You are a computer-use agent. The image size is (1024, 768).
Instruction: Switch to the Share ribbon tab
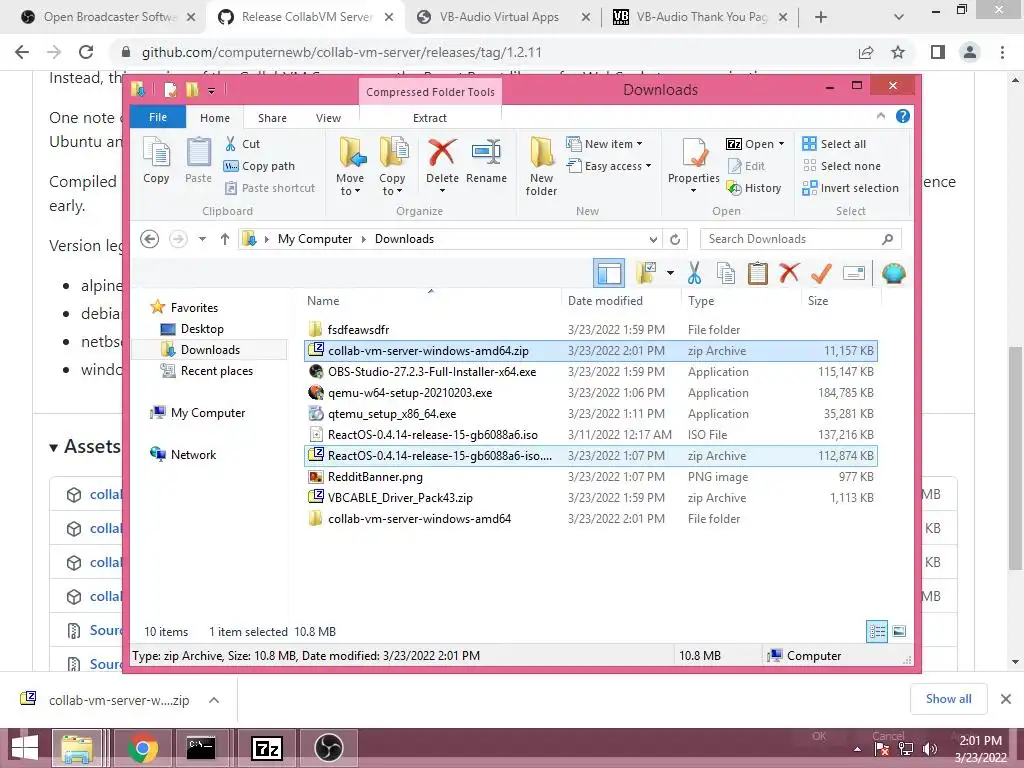[x=272, y=118]
